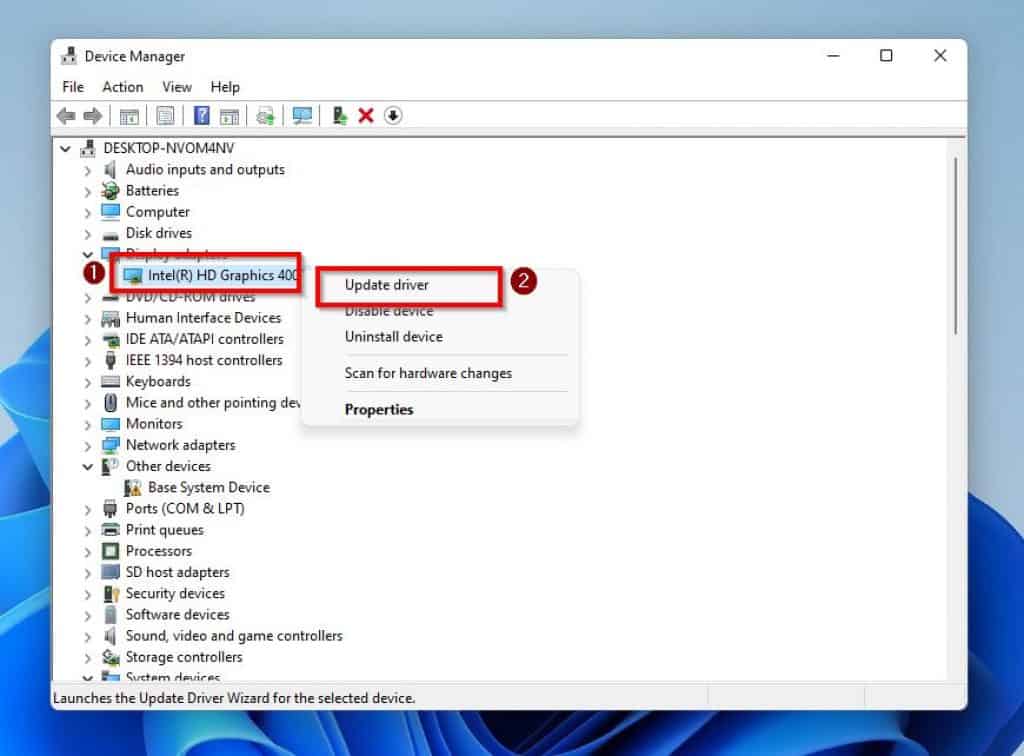Choose Uninstall device from context menu
This screenshot has height=756, width=1024.
[x=393, y=337]
